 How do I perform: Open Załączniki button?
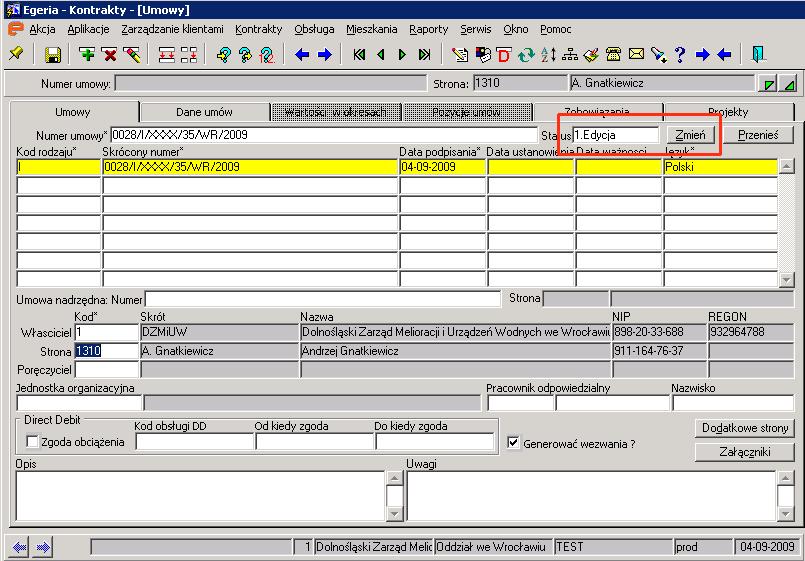click(x=744, y=452)
